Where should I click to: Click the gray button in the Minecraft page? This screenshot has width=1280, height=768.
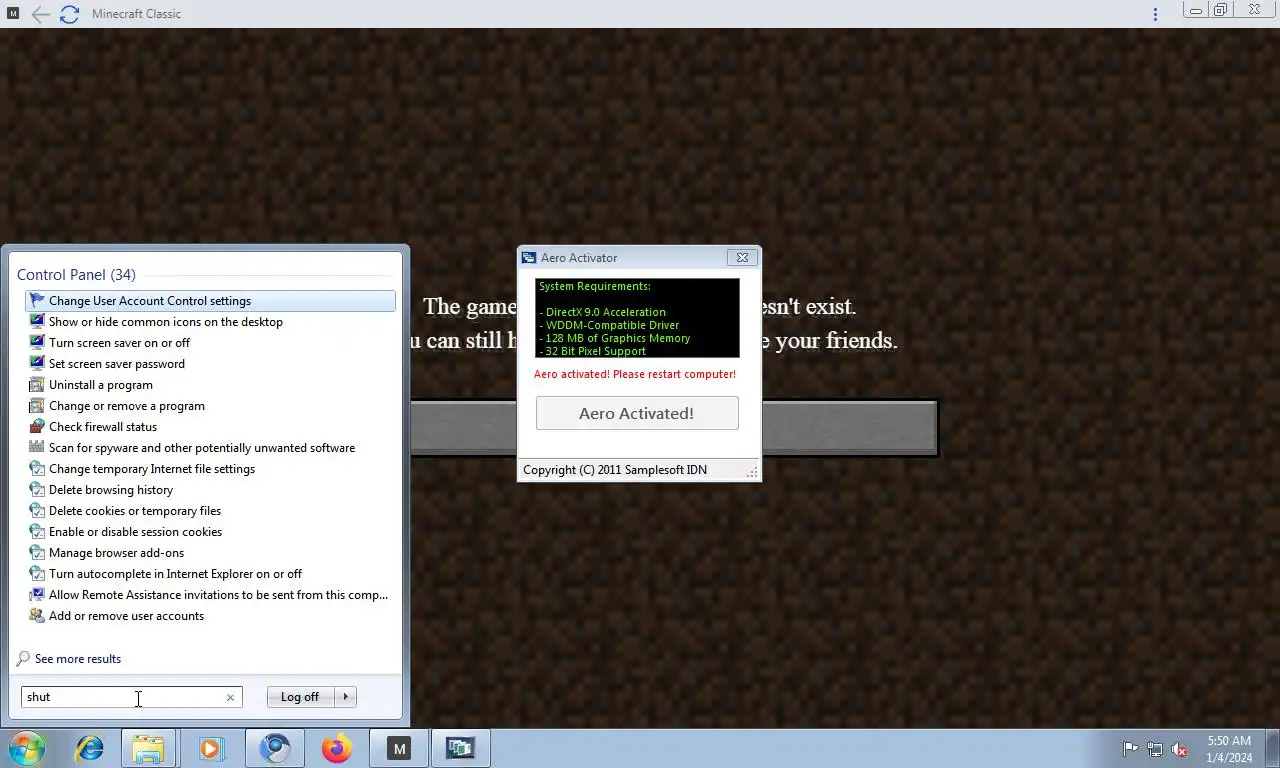pos(848,429)
